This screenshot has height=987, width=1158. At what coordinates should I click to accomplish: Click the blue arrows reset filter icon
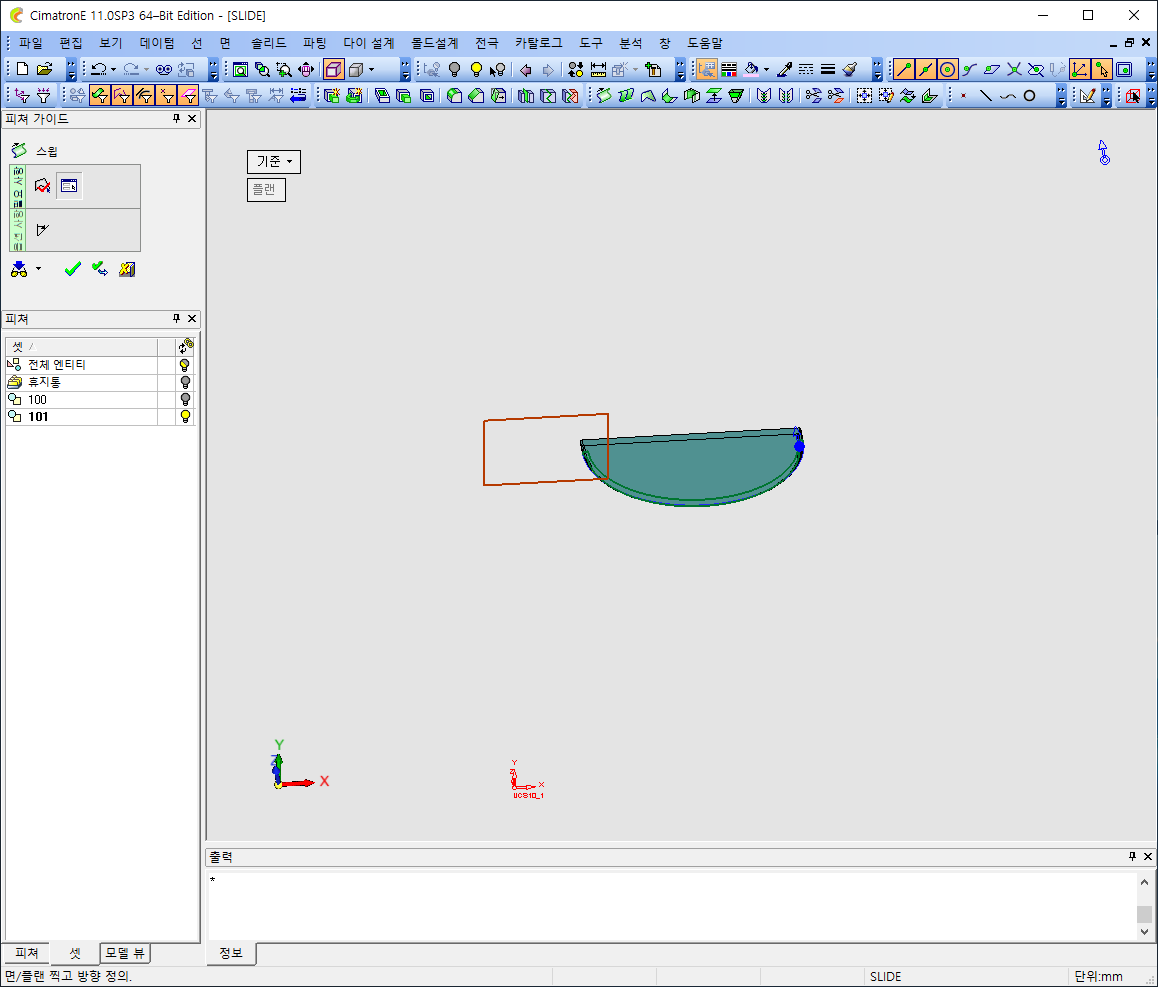tap(298, 95)
